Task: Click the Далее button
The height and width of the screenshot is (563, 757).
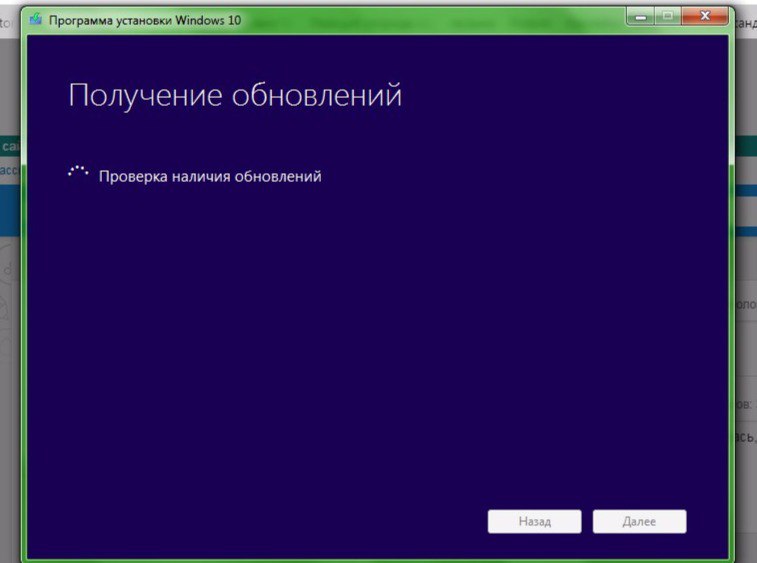Action: point(639,521)
